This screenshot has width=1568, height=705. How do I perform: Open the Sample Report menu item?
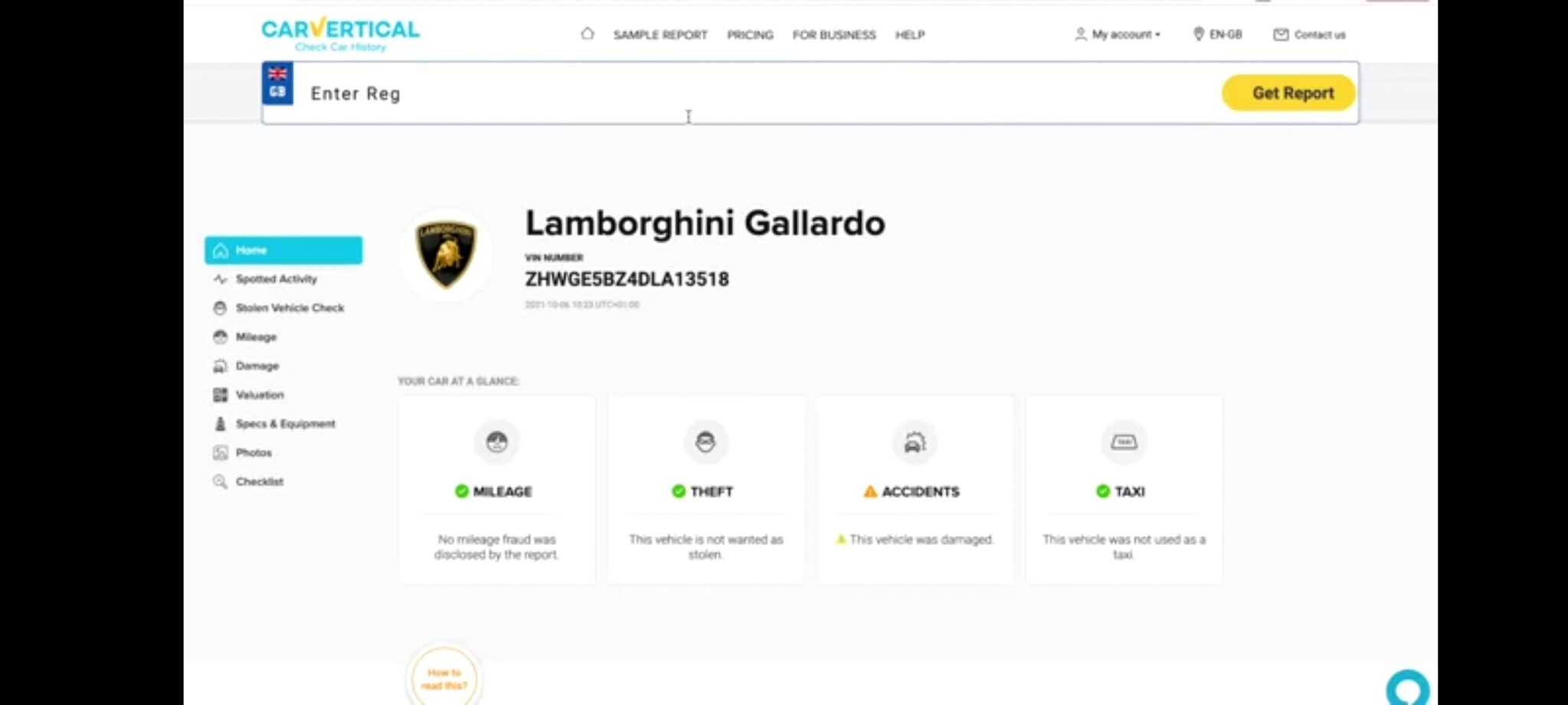pyautogui.click(x=660, y=34)
